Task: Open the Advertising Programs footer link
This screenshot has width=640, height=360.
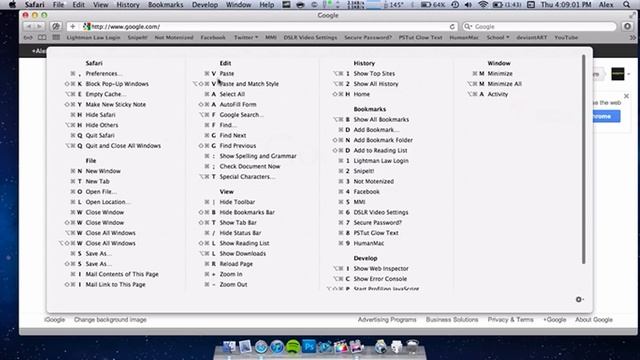Action: pyautogui.click(x=387, y=320)
